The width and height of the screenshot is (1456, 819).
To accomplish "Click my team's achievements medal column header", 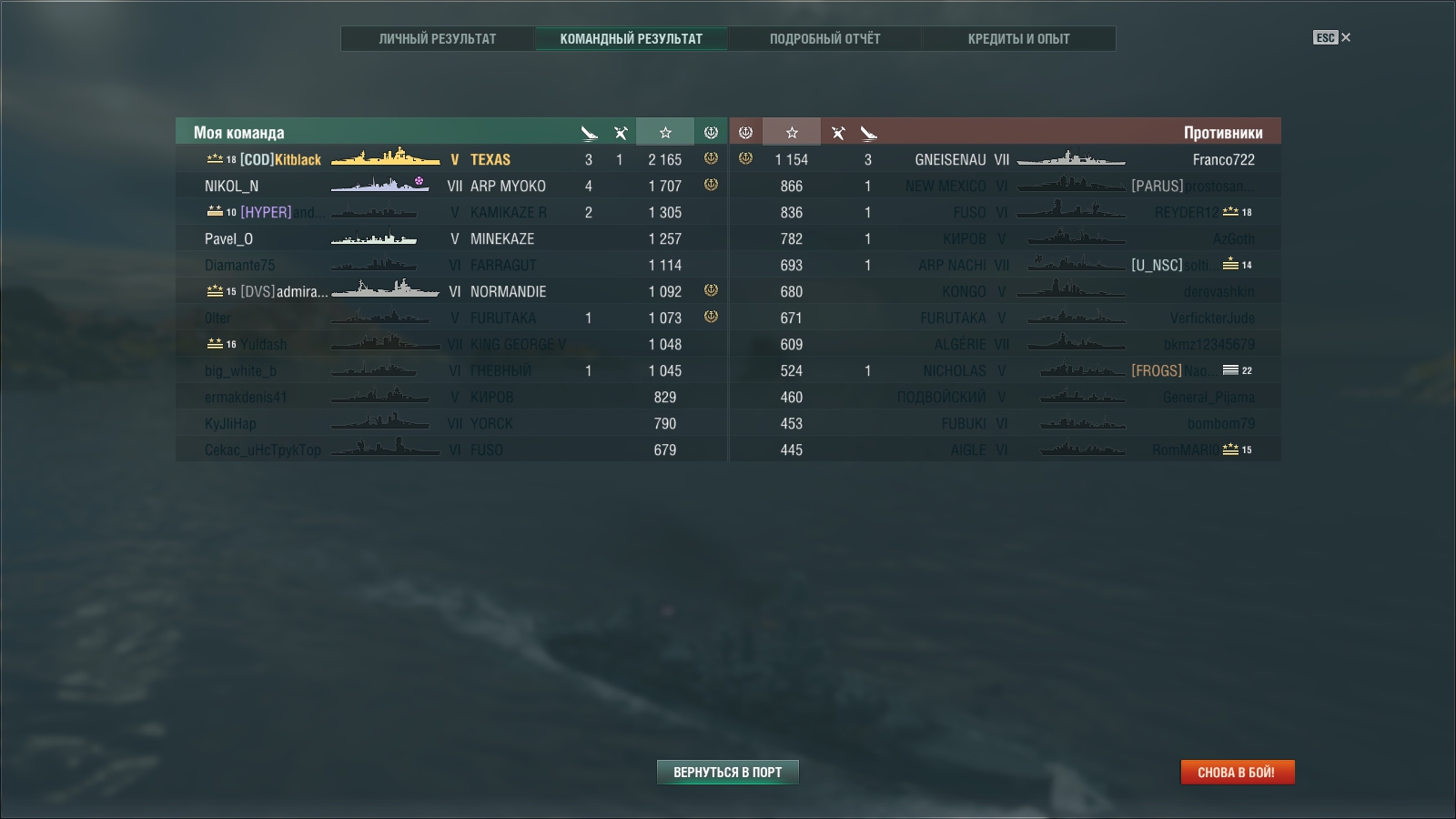I will tap(711, 132).
